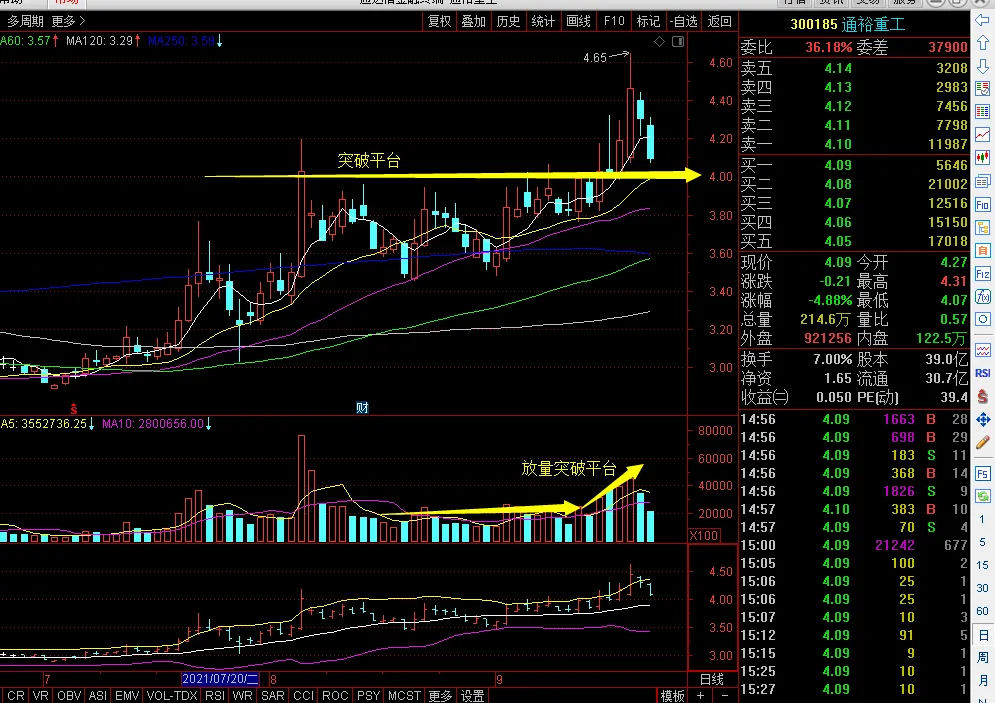Viewport: 995px width, 703px height.
Task: Click the 2021/07/20/二 date marker
Action: tap(220, 679)
